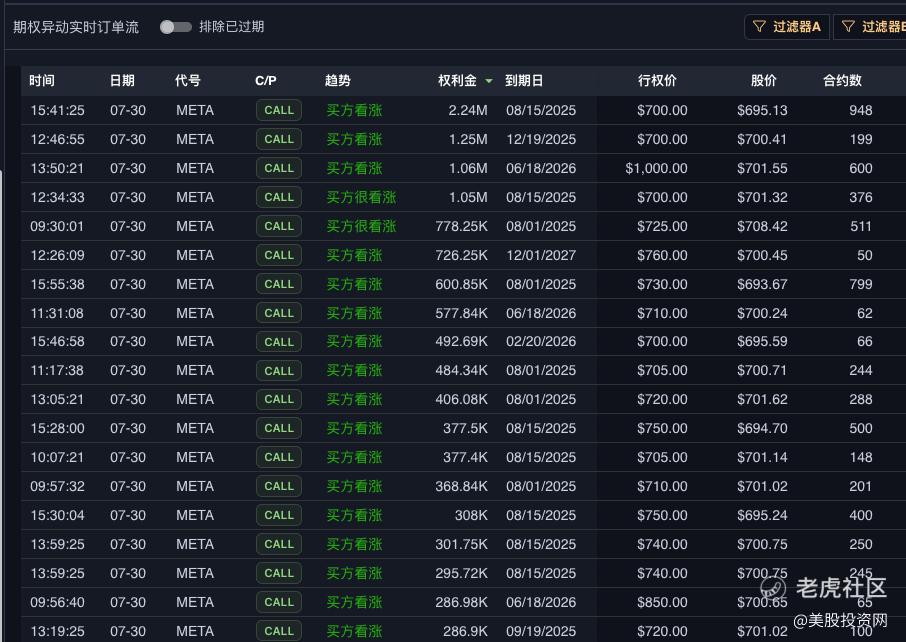This screenshot has width=906, height=642.
Task: Click the 11:31:08 time cell
Action: point(57,313)
